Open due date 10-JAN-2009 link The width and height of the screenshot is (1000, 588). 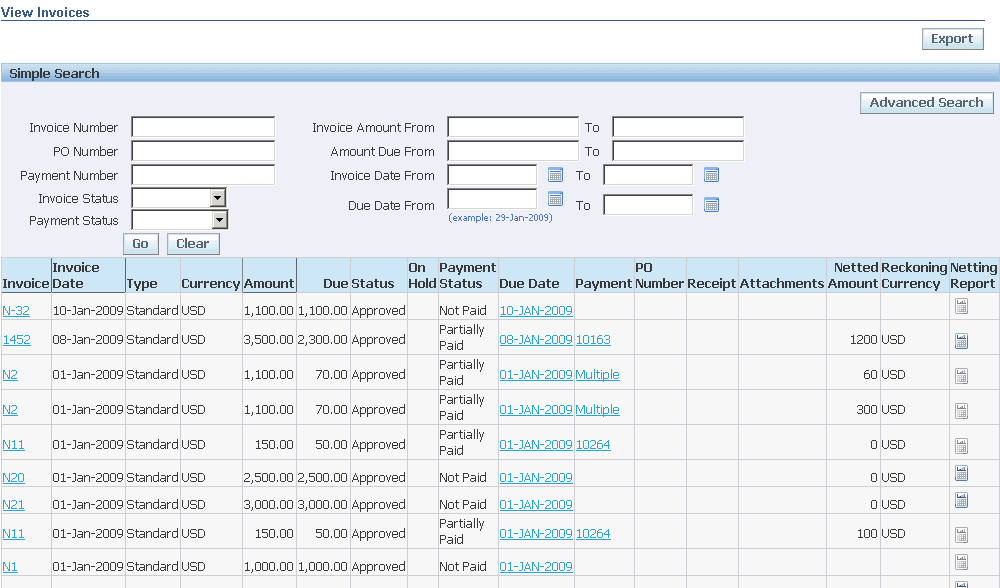click(536, 311)
